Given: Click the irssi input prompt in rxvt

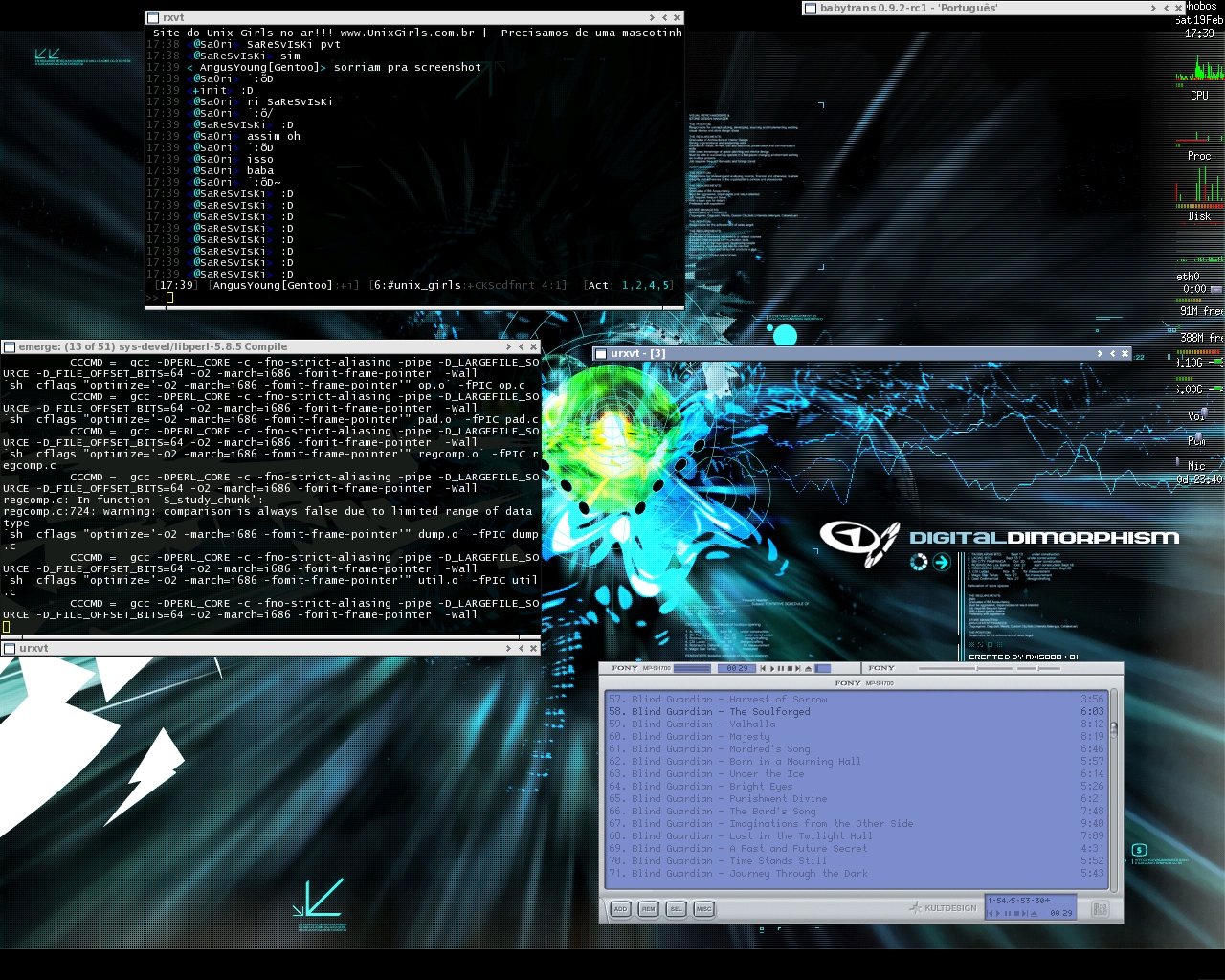Looking at the screenshot, I should [x=169, y=298].
